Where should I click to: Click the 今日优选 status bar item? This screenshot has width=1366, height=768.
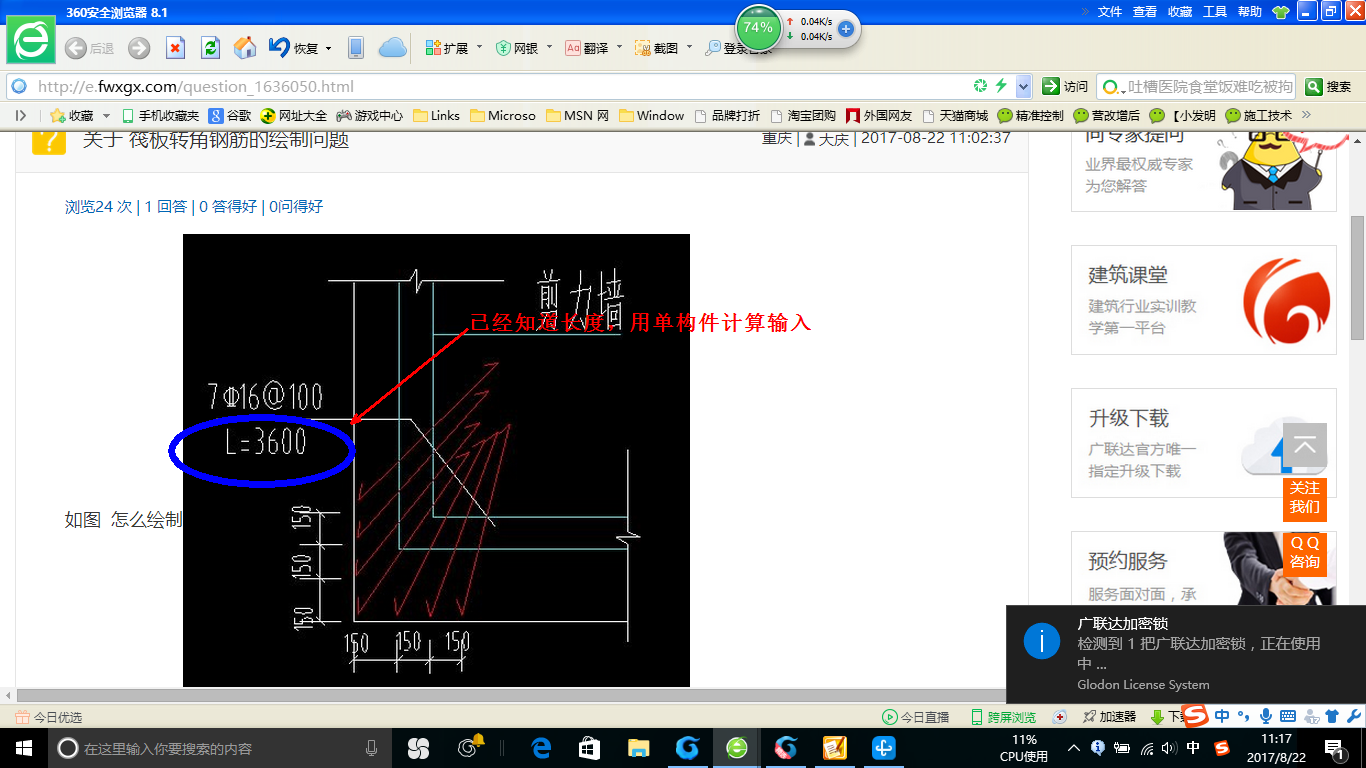click(x=49, y=717)
